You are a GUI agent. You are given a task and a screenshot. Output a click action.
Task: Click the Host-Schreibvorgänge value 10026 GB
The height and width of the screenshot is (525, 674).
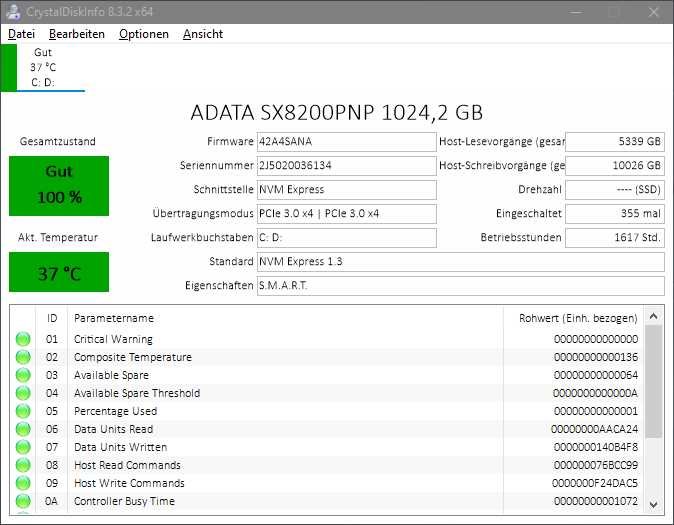[x=615, y=166]
